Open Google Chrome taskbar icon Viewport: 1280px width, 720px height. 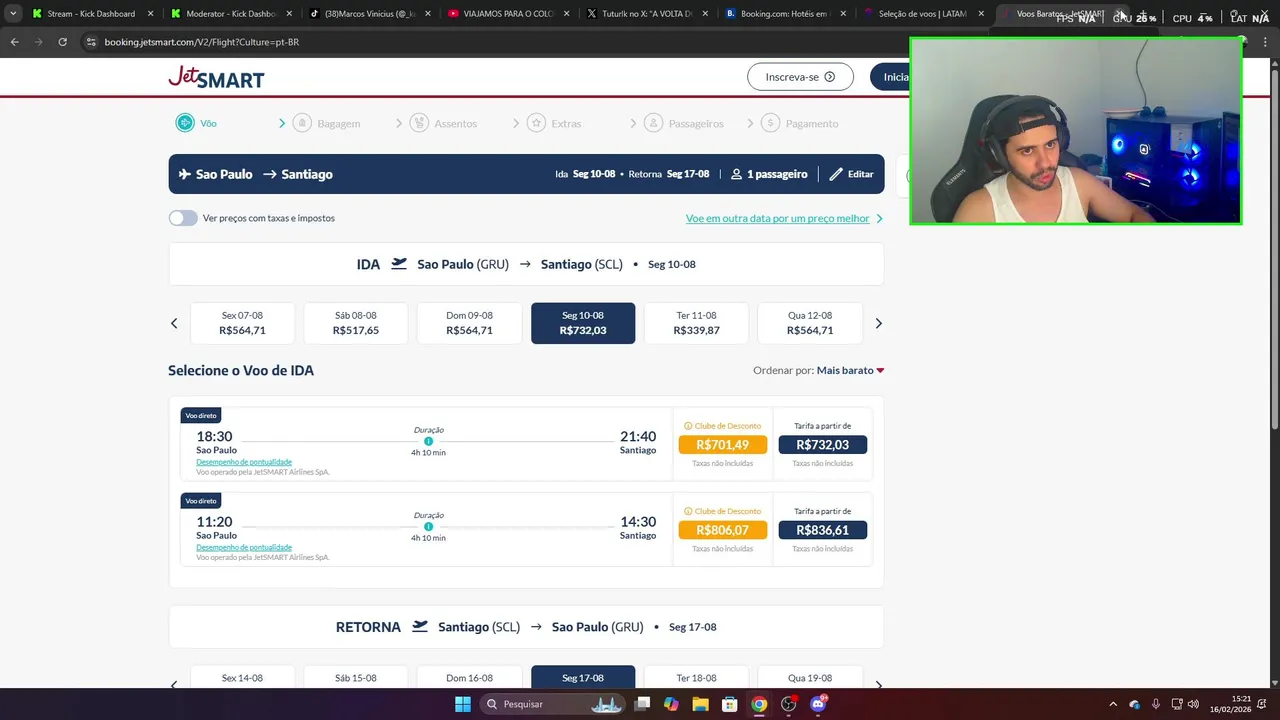pyautogui.click(x=759, y=704)
